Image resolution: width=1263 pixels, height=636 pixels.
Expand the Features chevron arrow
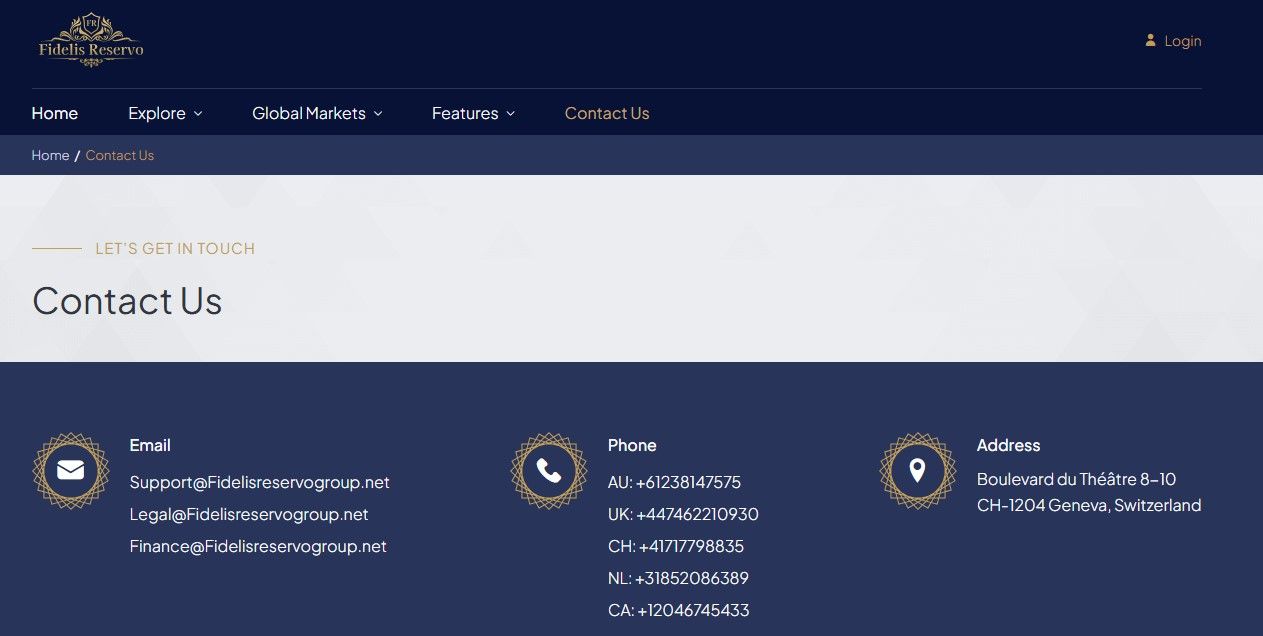click(x=510, y=114)
